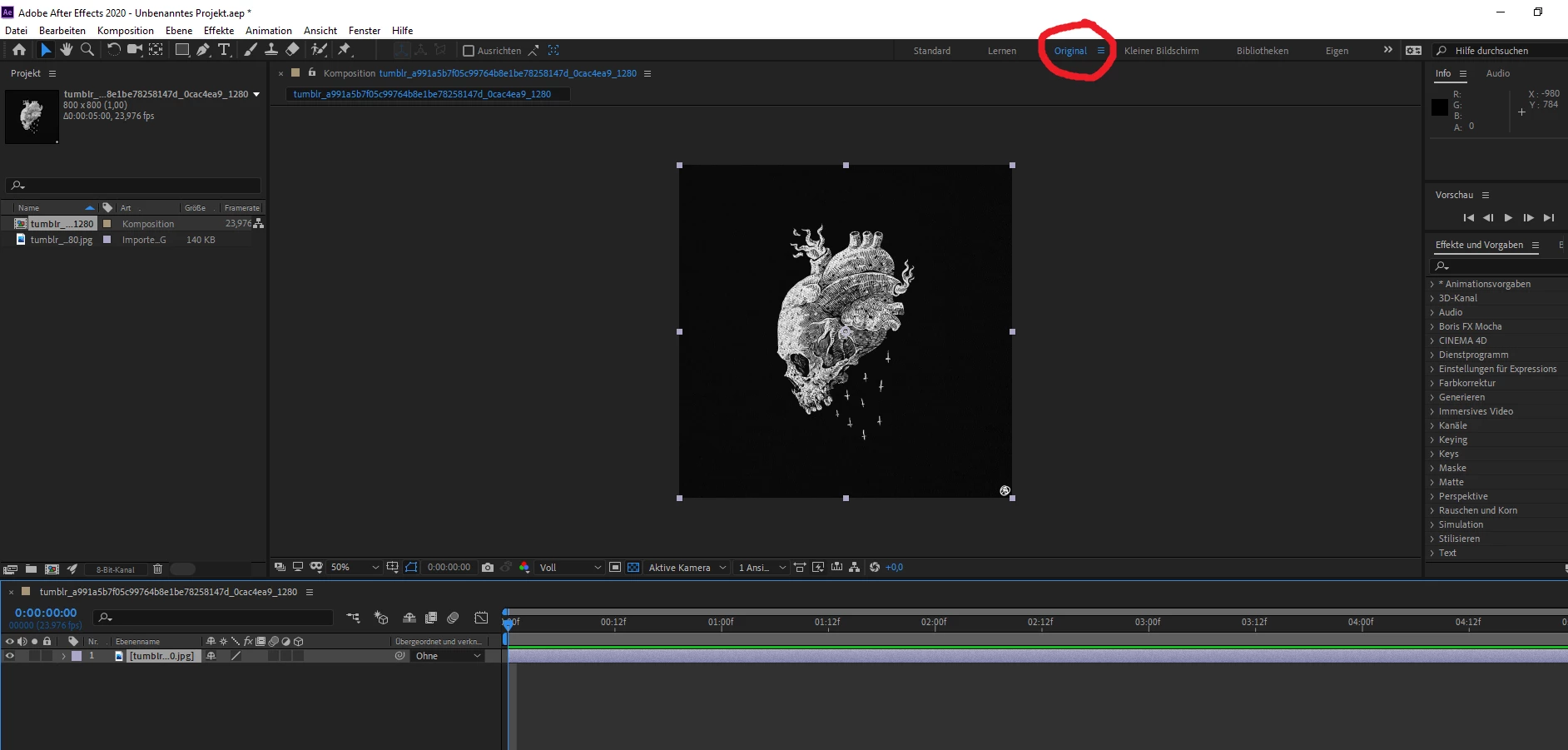Select the Brush tool

[251, 50]
